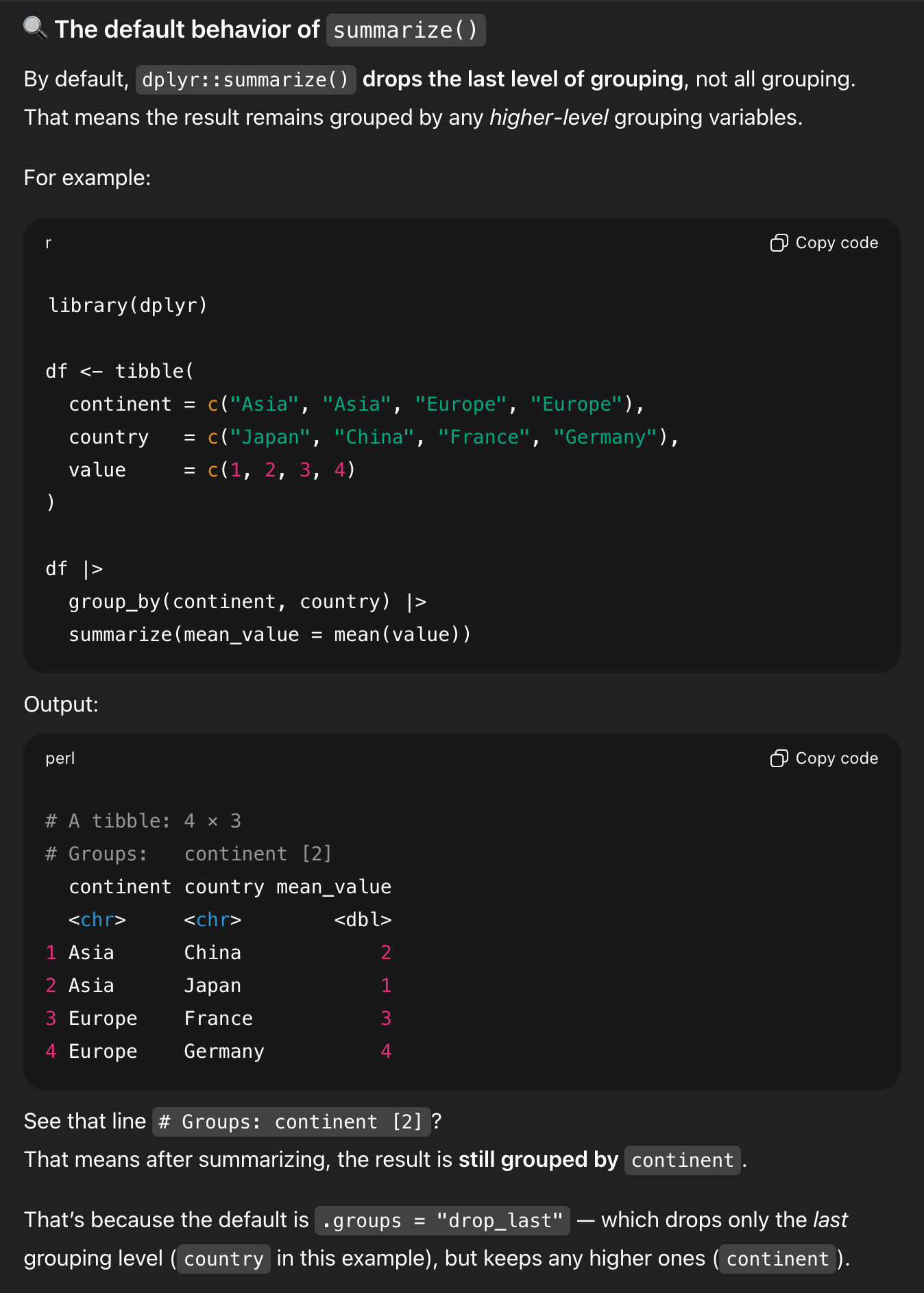Click the Germany row in the output table

coord(223,1052)
